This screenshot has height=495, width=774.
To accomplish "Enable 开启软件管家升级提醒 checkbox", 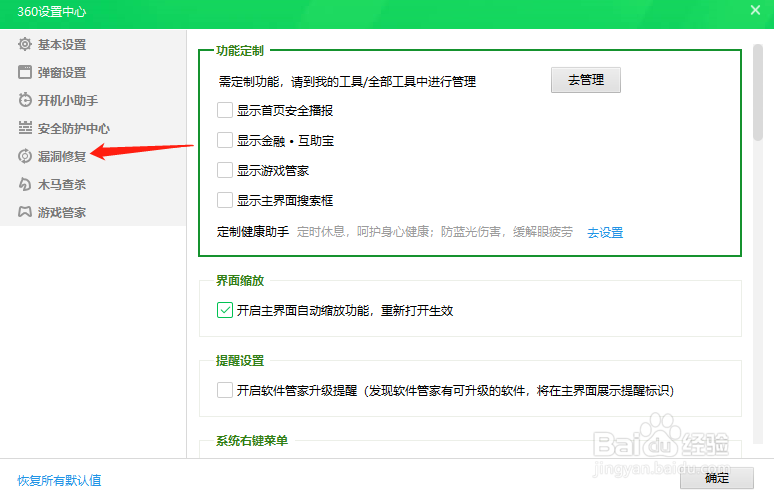I will [225, 390].
